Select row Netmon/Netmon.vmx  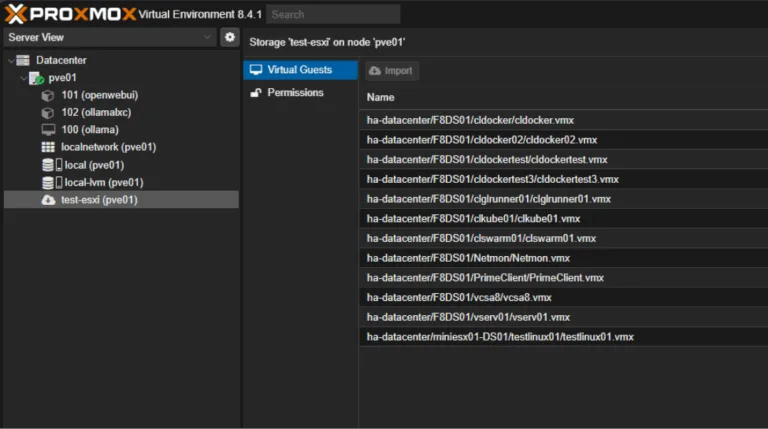(564, 258)
